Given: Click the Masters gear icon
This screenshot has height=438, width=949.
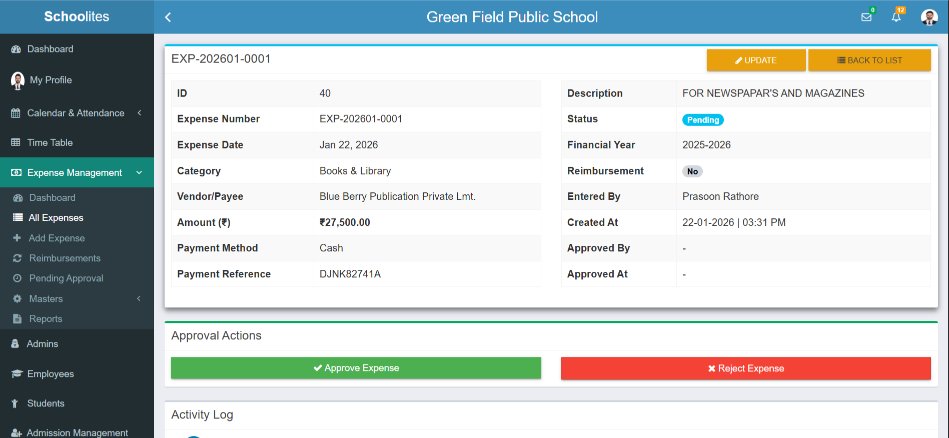Looking at the screenshot, I should coord(17,299).
